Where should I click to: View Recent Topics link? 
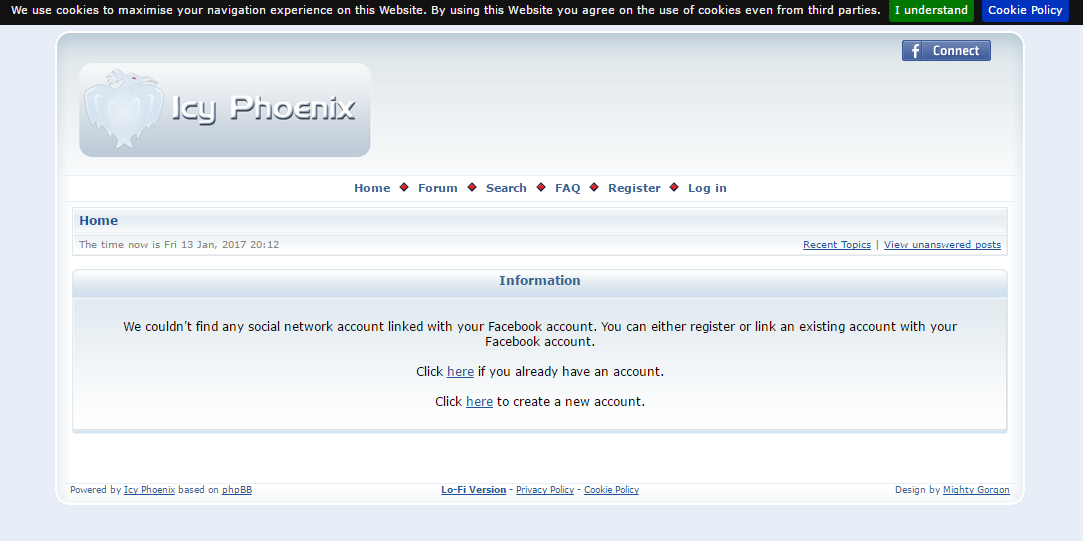coord(837,245)
